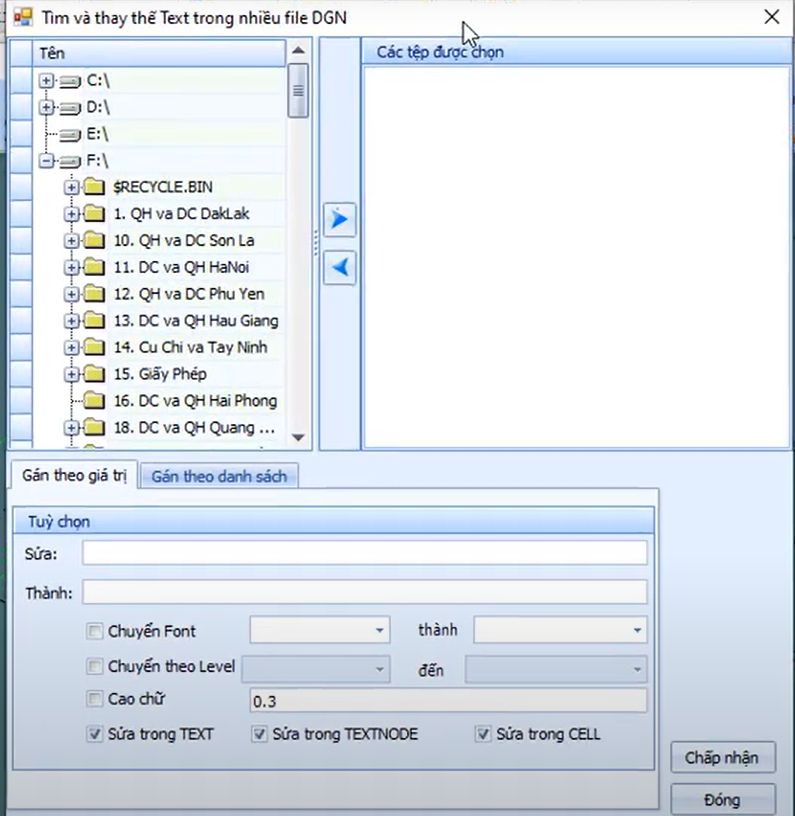Viewport: 795px width, 816px height.
Task: Click the Thành input field
Action: 364,592
